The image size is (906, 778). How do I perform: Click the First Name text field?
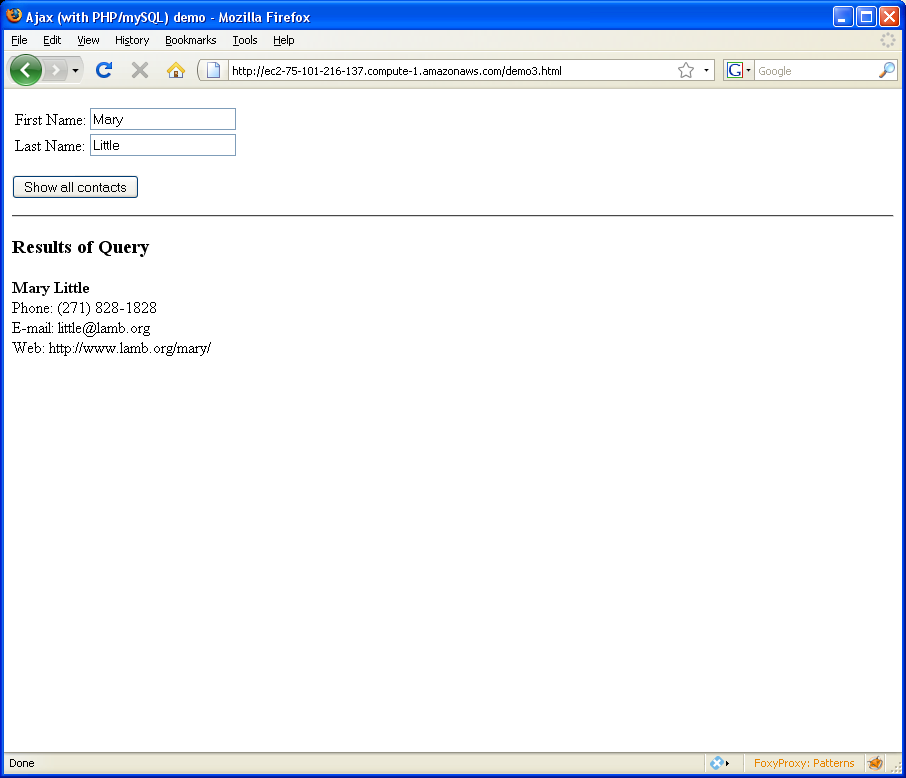pos(163,119)
